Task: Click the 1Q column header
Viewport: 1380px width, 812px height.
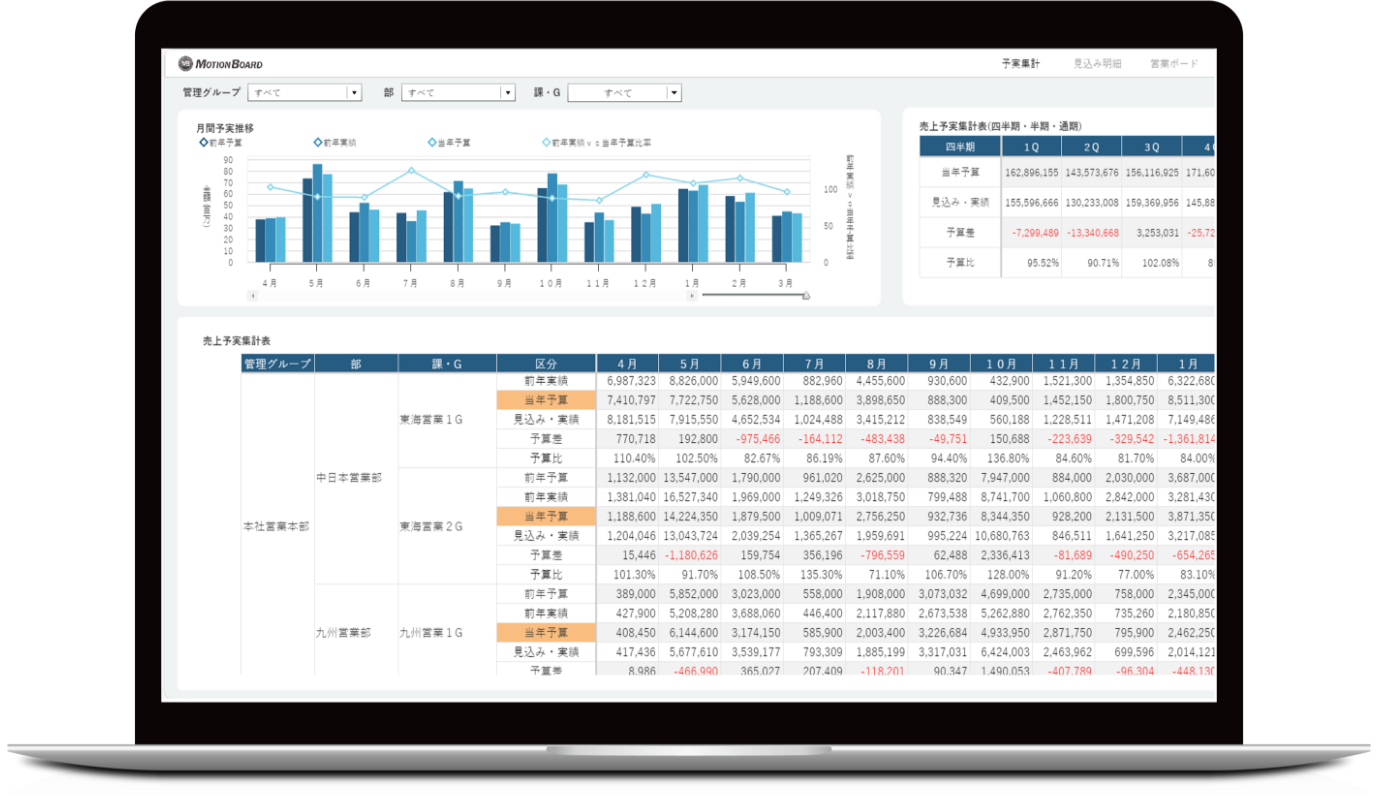Action: 1033,147
